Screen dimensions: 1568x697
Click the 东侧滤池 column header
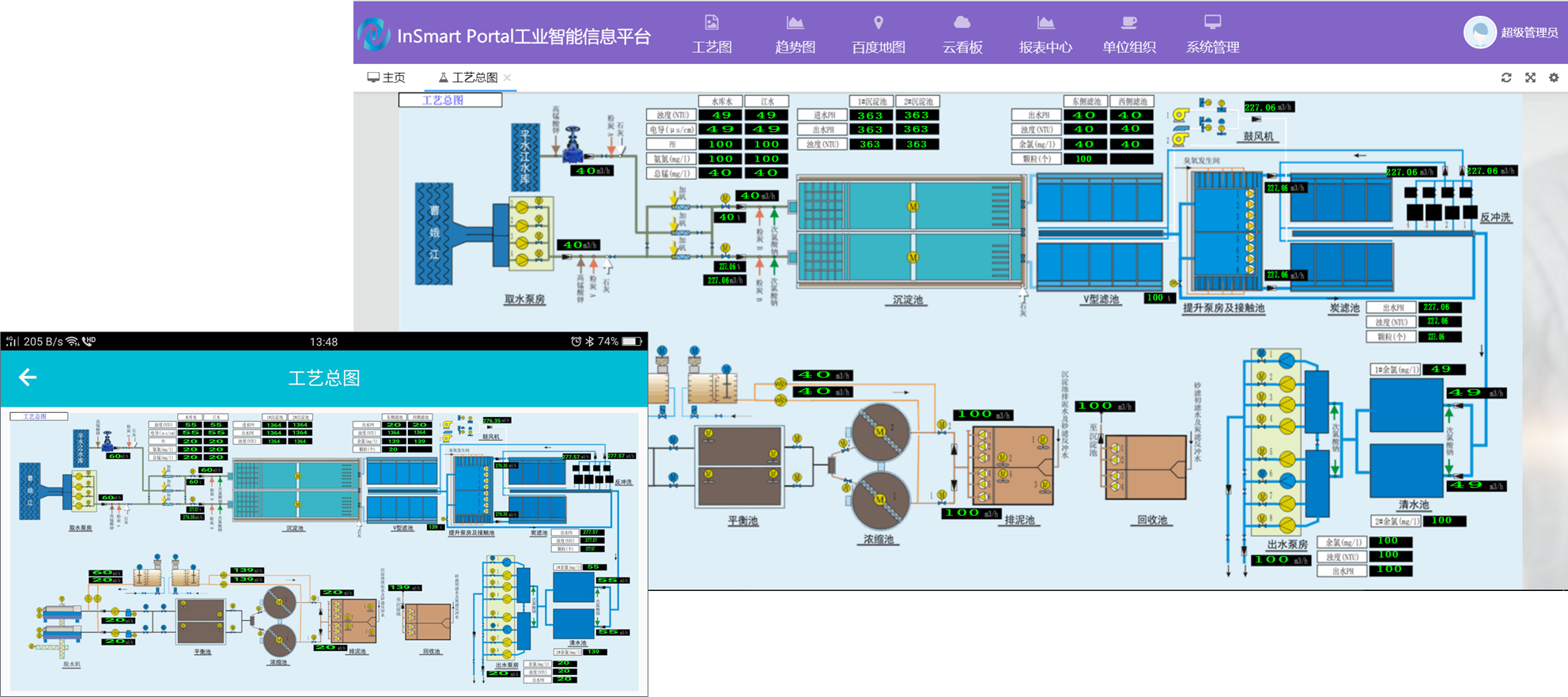click(x=1086, y=101)
